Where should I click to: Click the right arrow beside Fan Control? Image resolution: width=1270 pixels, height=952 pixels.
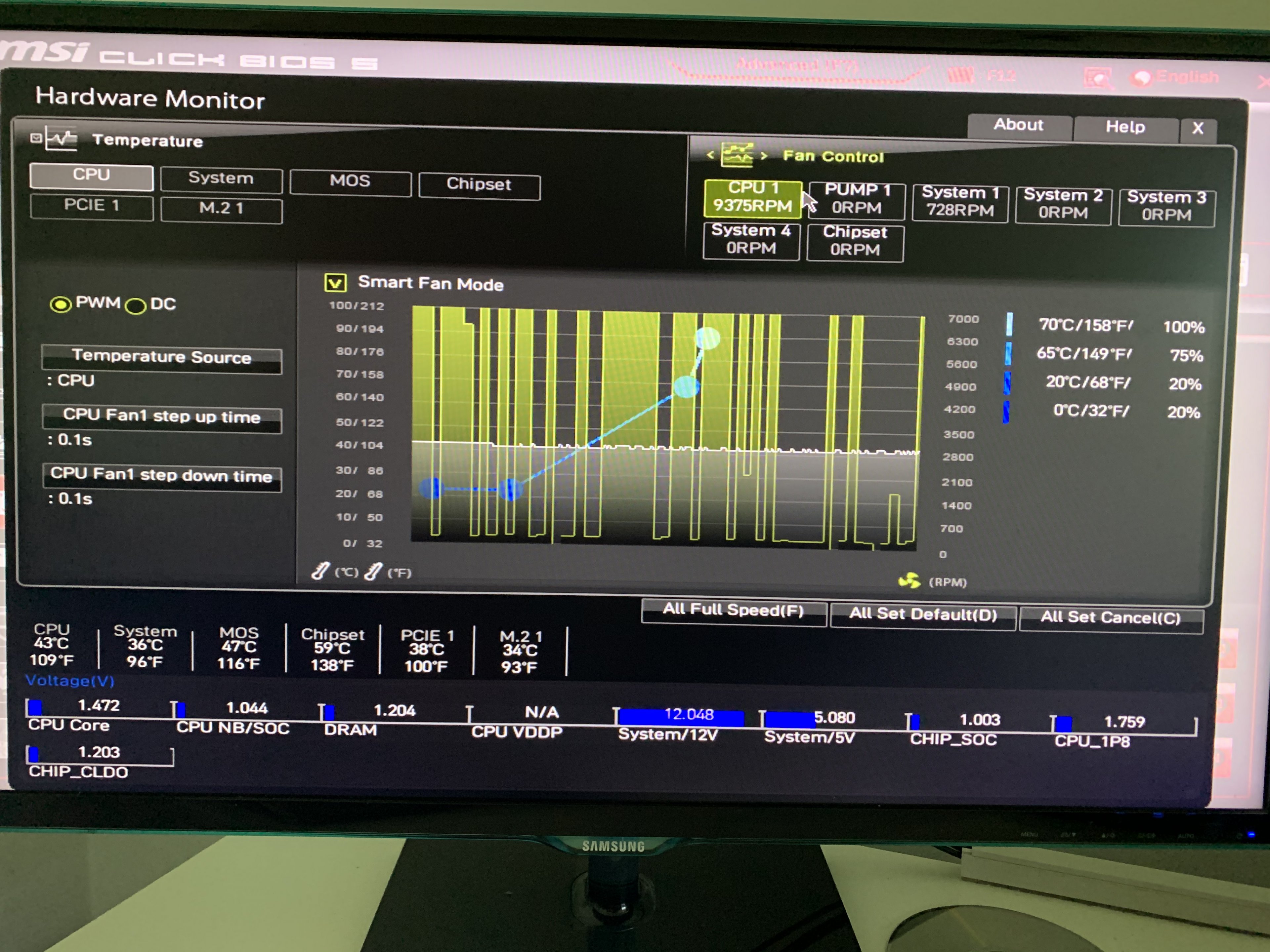point(764,155)
